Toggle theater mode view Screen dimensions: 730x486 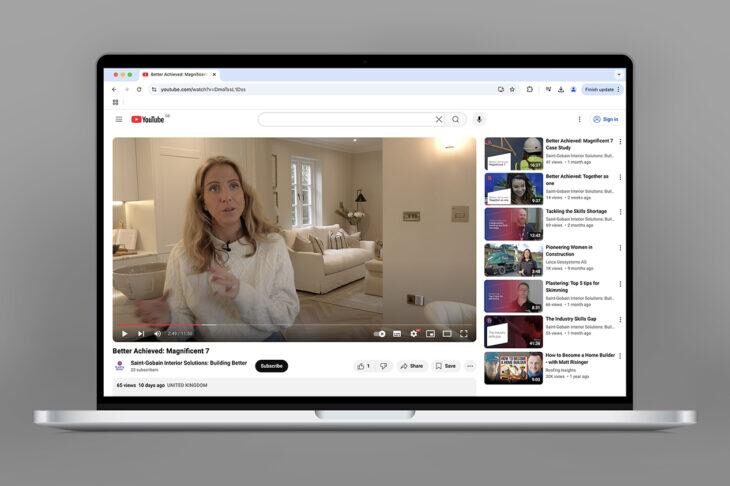coord(447,334)
